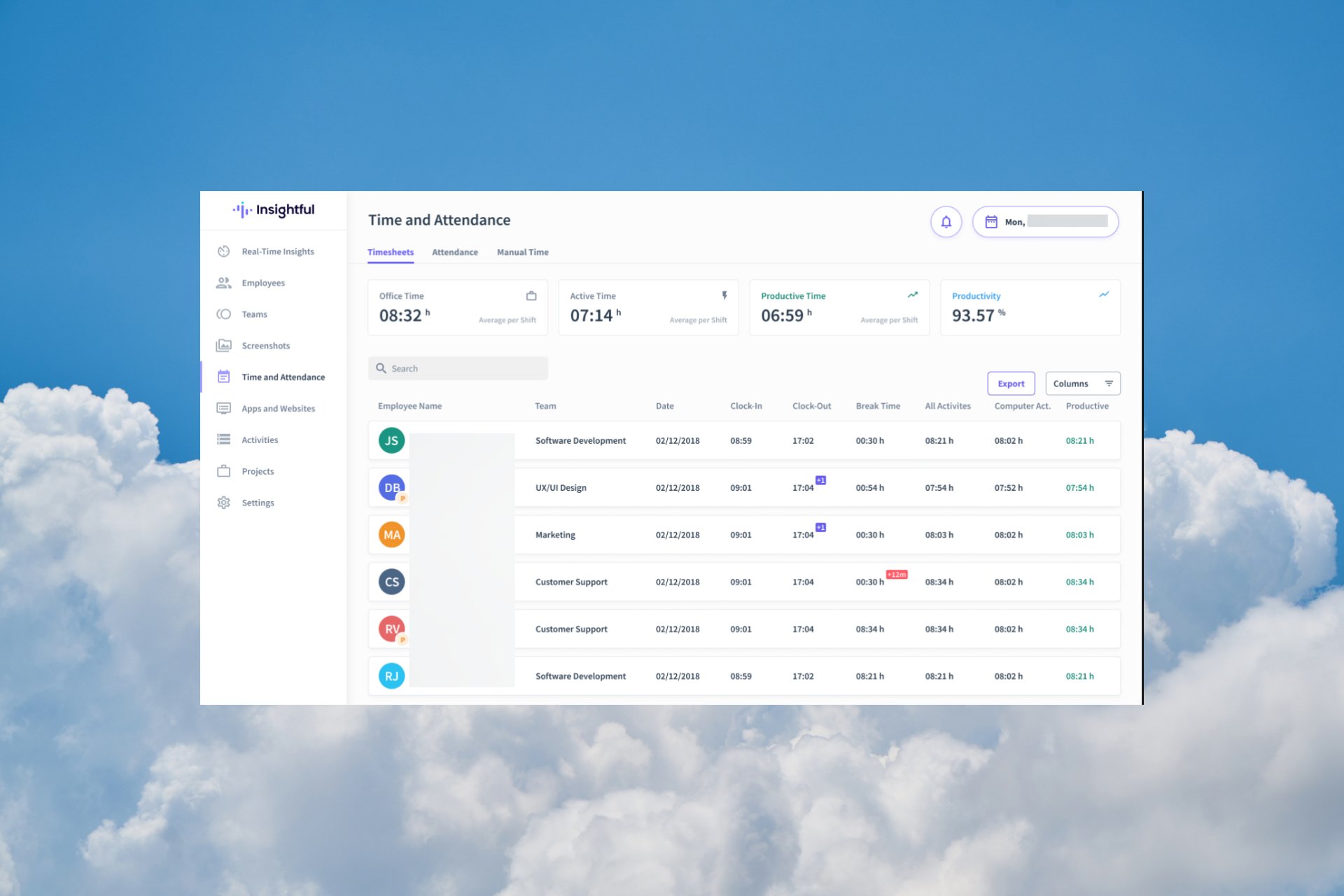The height and width of the screenshot is (896, 1344).
Task: Focus the Search input field
Action: click(458, 368)
